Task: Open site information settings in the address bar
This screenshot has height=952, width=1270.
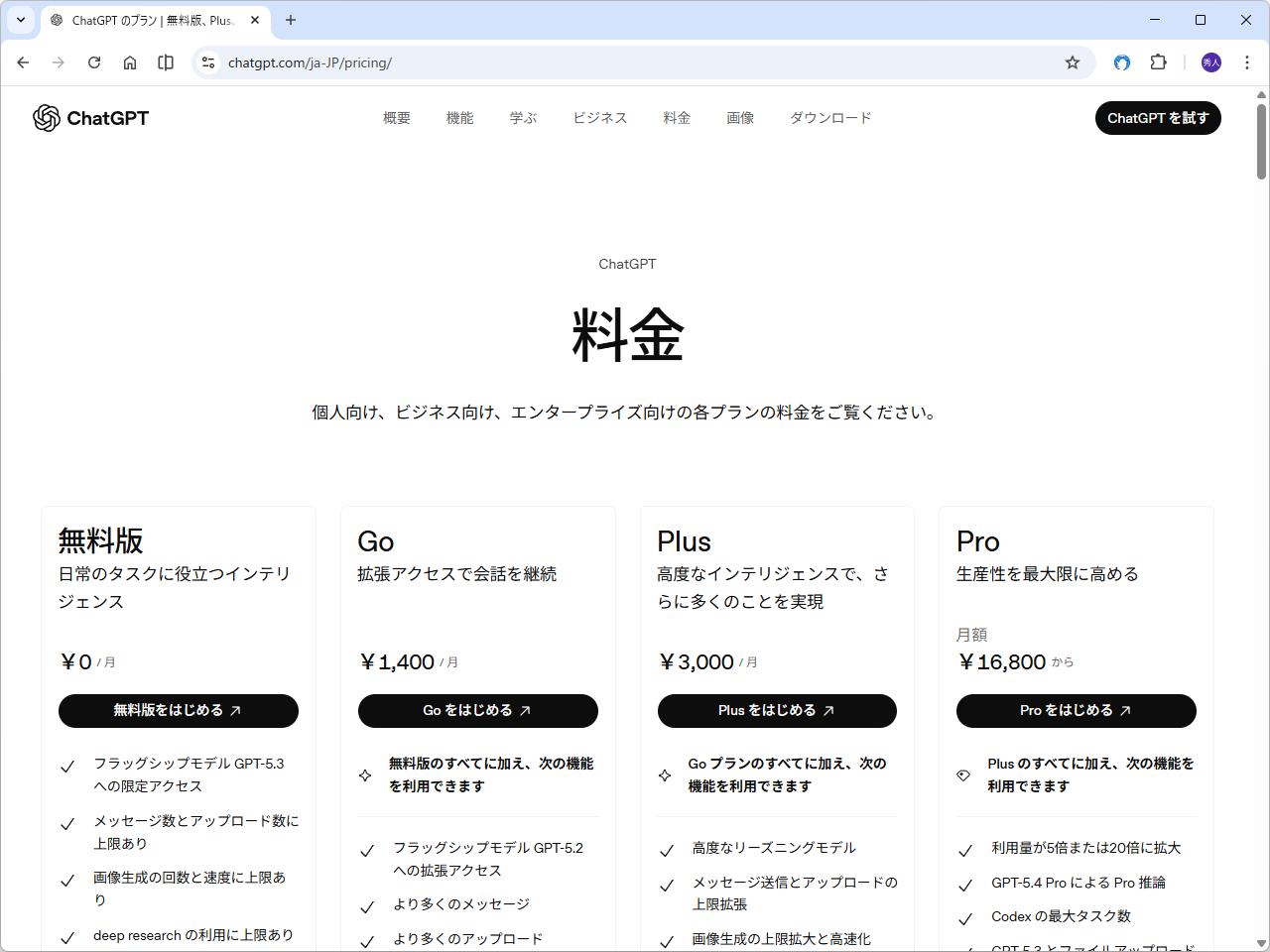Action: coord(208,62)
